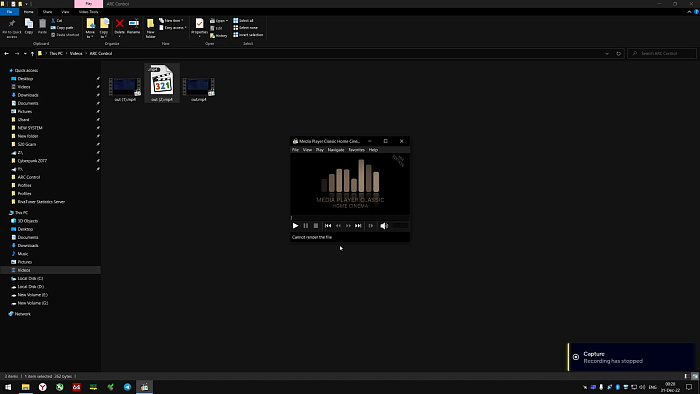Skip to previous file in media player
This screenshot has width=700, height=394.
[x=328, y=226]
